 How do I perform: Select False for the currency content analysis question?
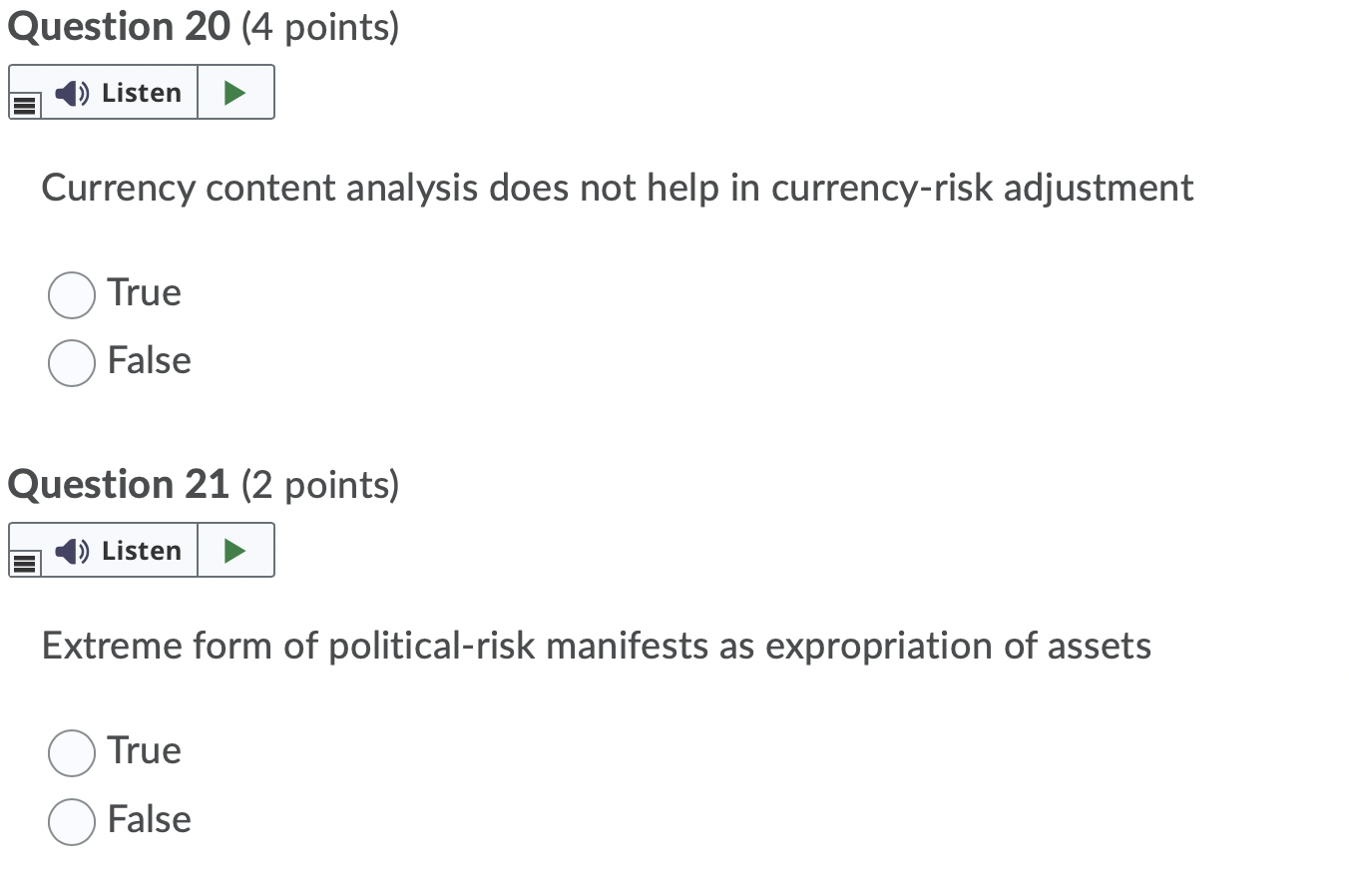click(71, 362)
